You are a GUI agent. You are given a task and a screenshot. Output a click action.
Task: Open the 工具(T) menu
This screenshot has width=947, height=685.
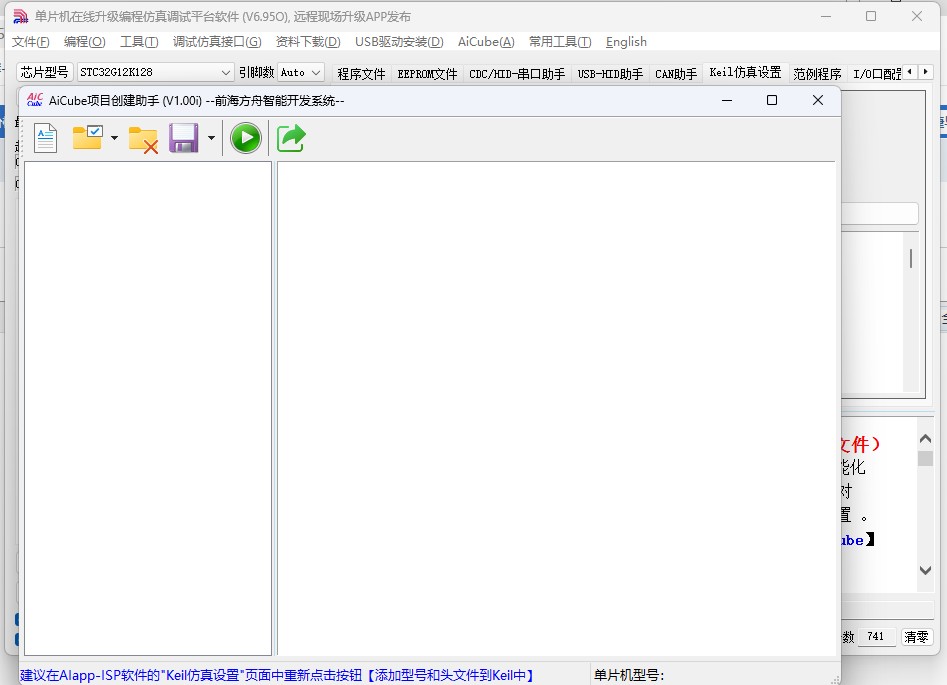click(139, 42)
